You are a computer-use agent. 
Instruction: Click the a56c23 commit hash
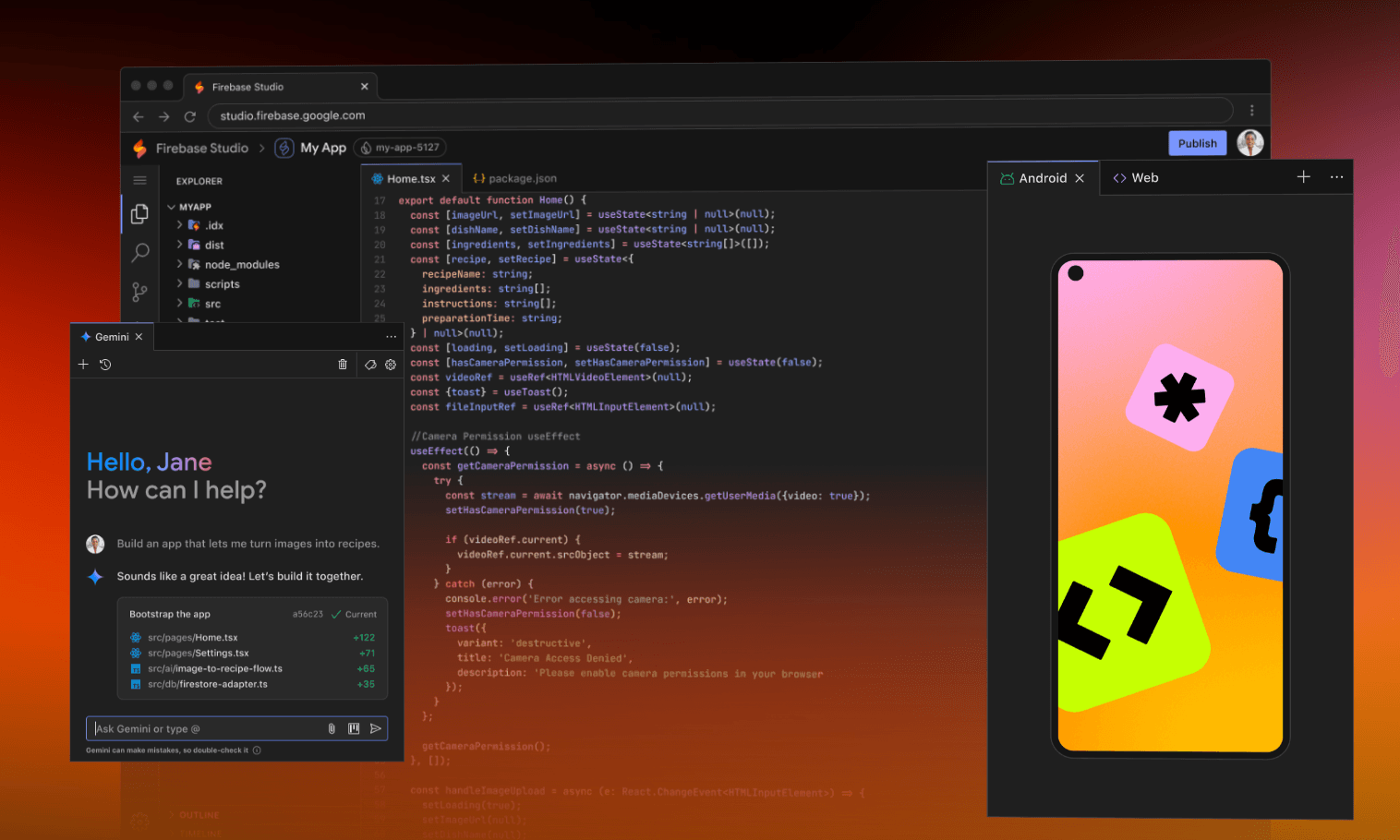pyautogui.click(x=308, y=615)
